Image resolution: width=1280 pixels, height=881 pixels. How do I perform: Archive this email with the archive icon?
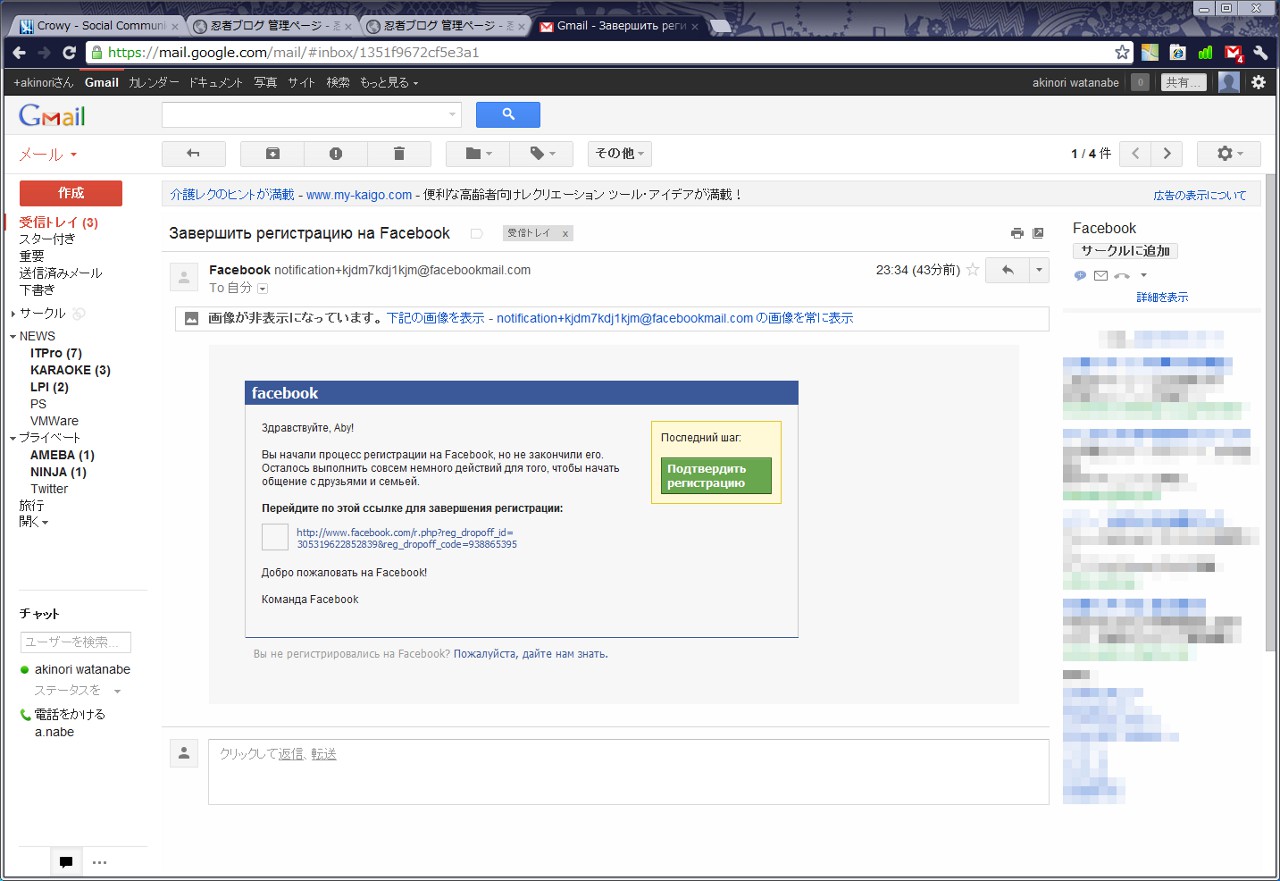[x=273, y=154]
